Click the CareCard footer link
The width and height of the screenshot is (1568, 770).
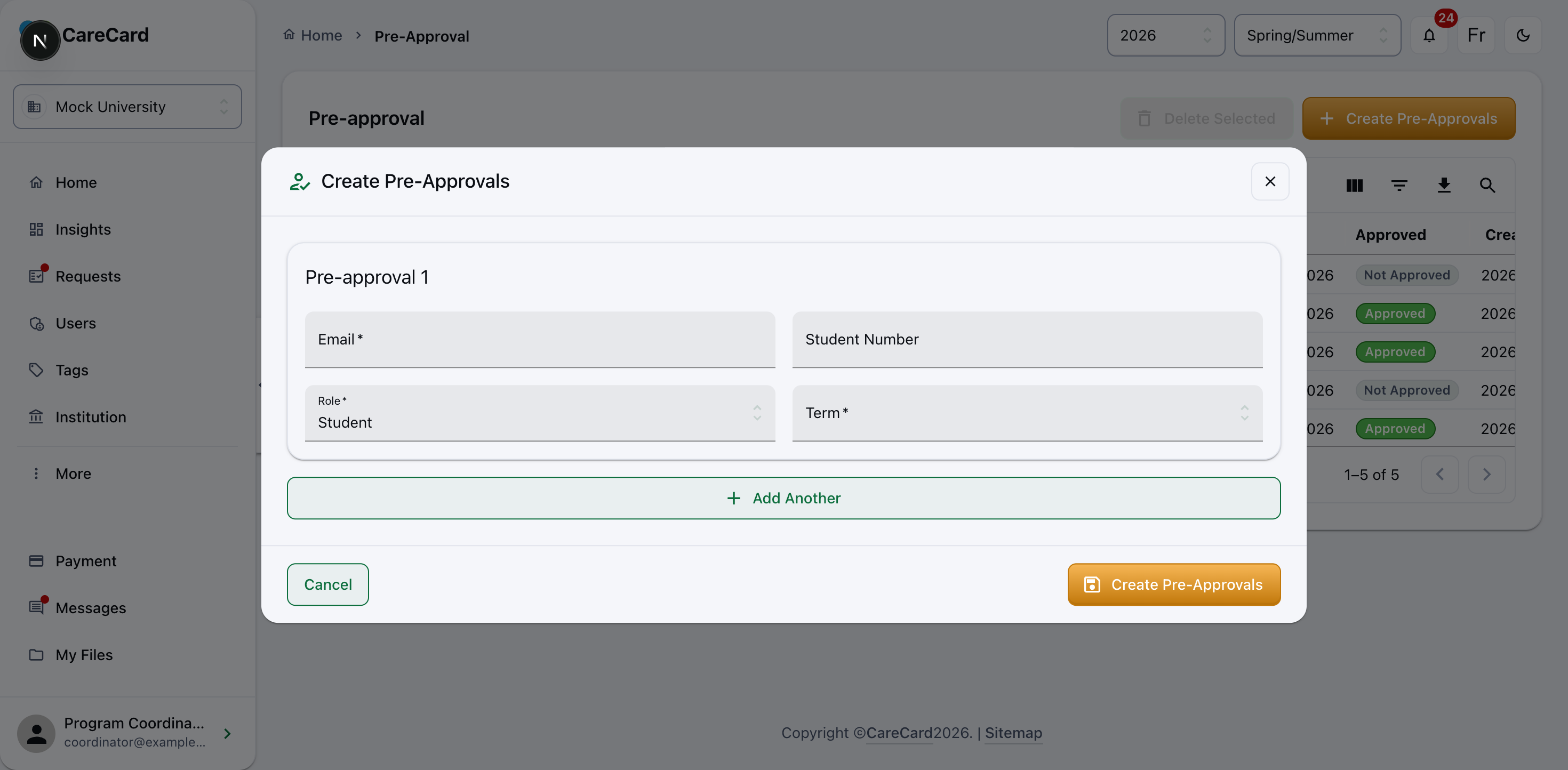point(899,733)
